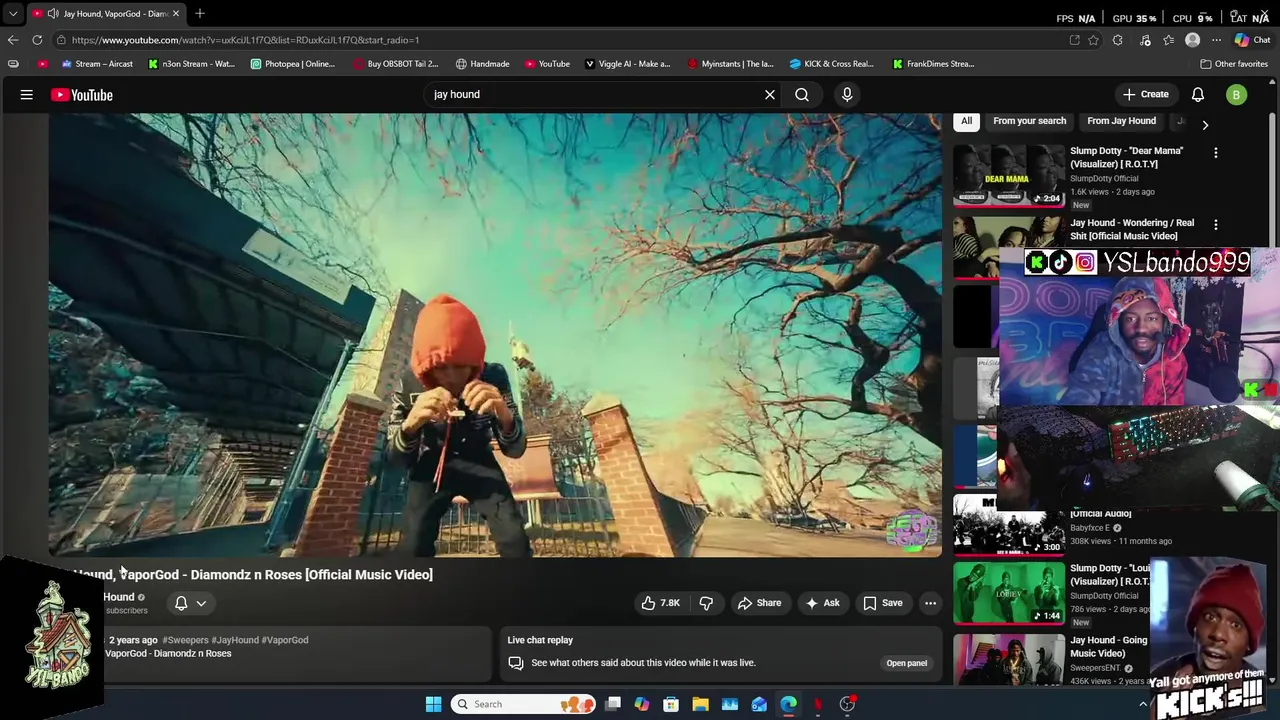Like the video with thumbs up
This screenshot has width=1280, height=720.
[661, 603]
